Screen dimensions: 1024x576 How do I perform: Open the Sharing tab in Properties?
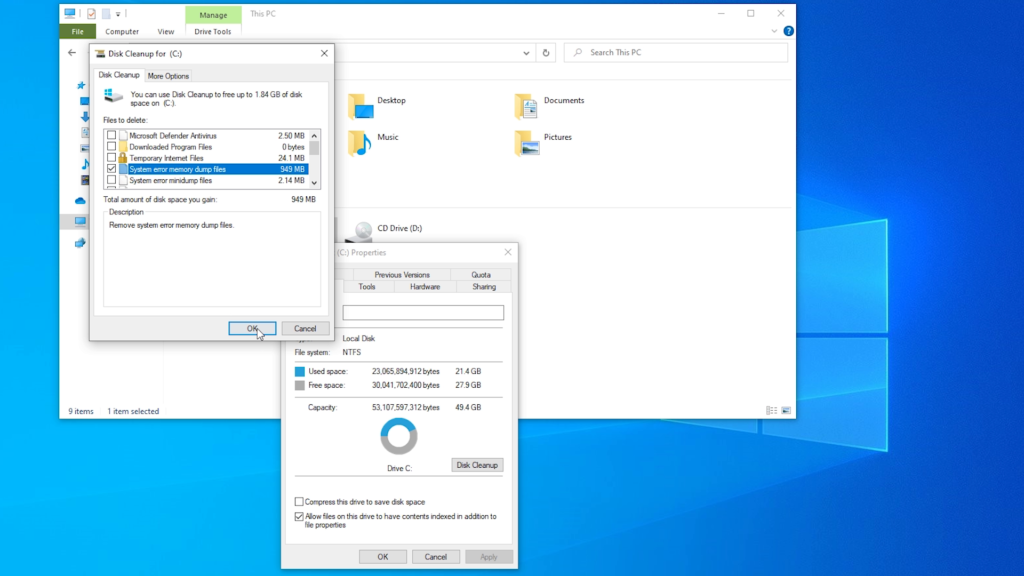(x=484, y=287)
